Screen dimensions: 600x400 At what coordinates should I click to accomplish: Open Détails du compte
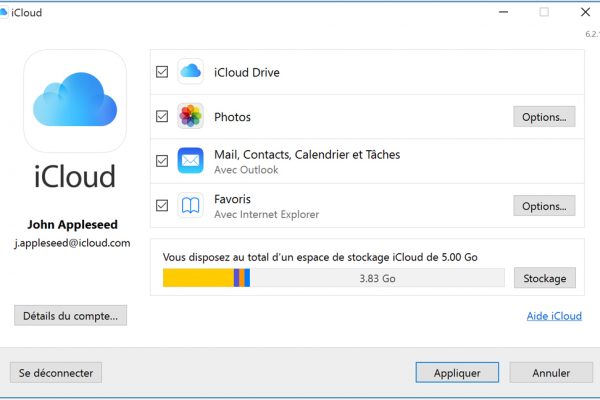(x=70, y=315)
